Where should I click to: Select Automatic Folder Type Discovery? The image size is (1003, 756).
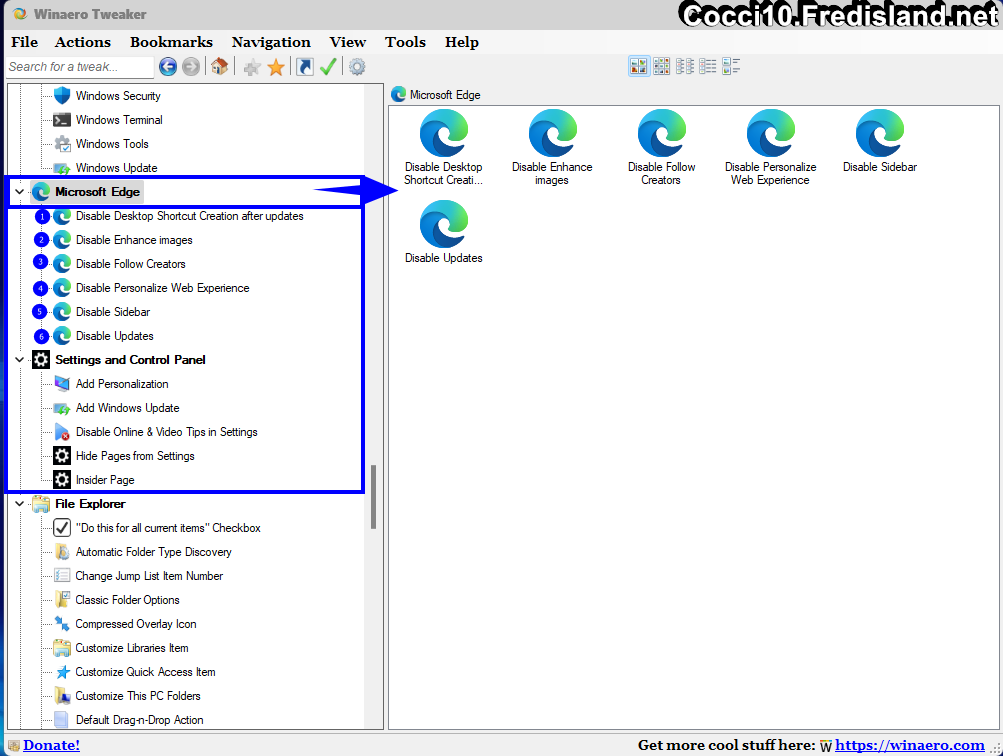click(x=153, y=552)
